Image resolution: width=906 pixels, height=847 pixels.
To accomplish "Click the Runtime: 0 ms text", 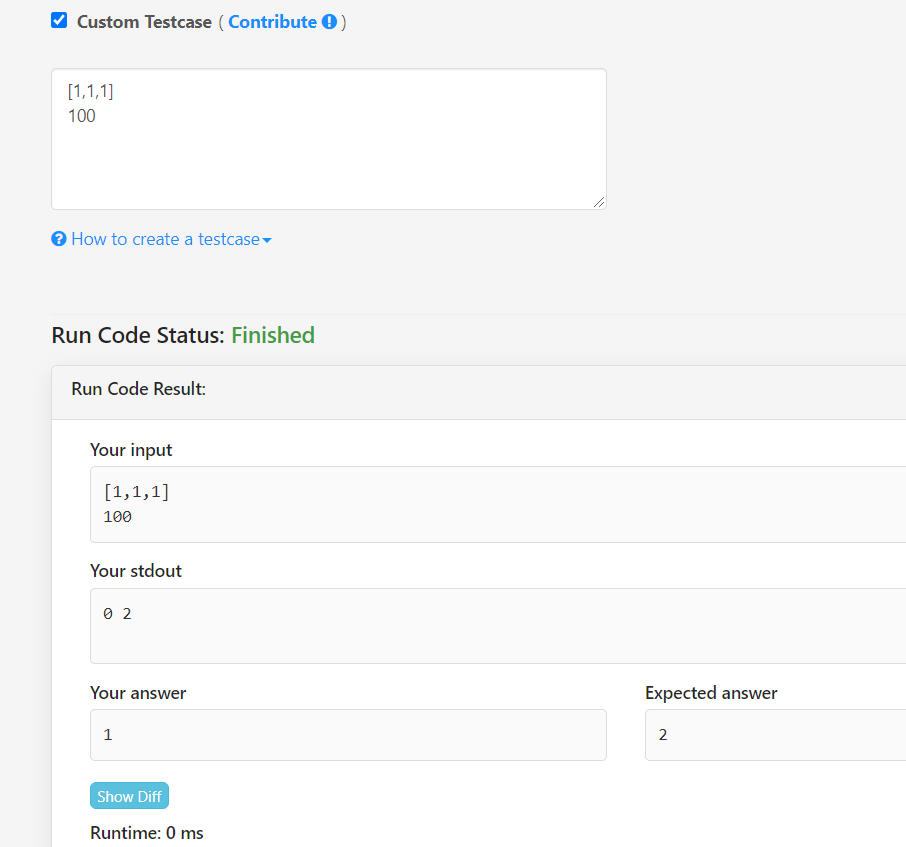I will (x=147, y=833).
